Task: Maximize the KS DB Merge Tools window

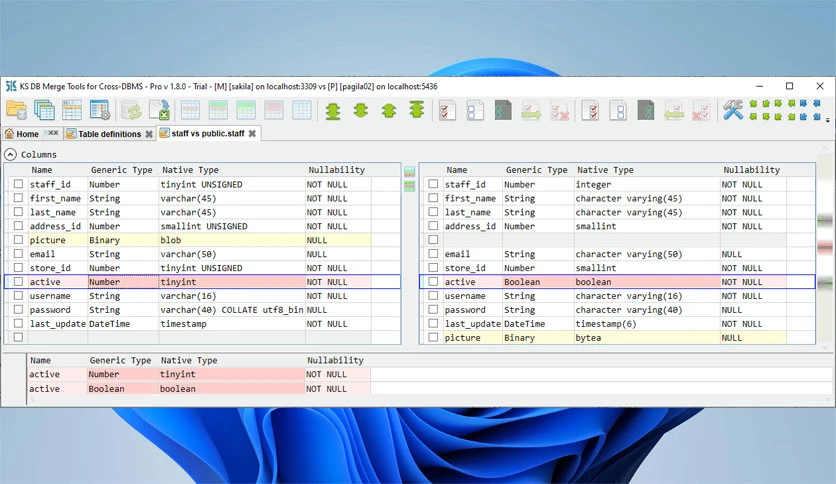Action: point(790,86)
